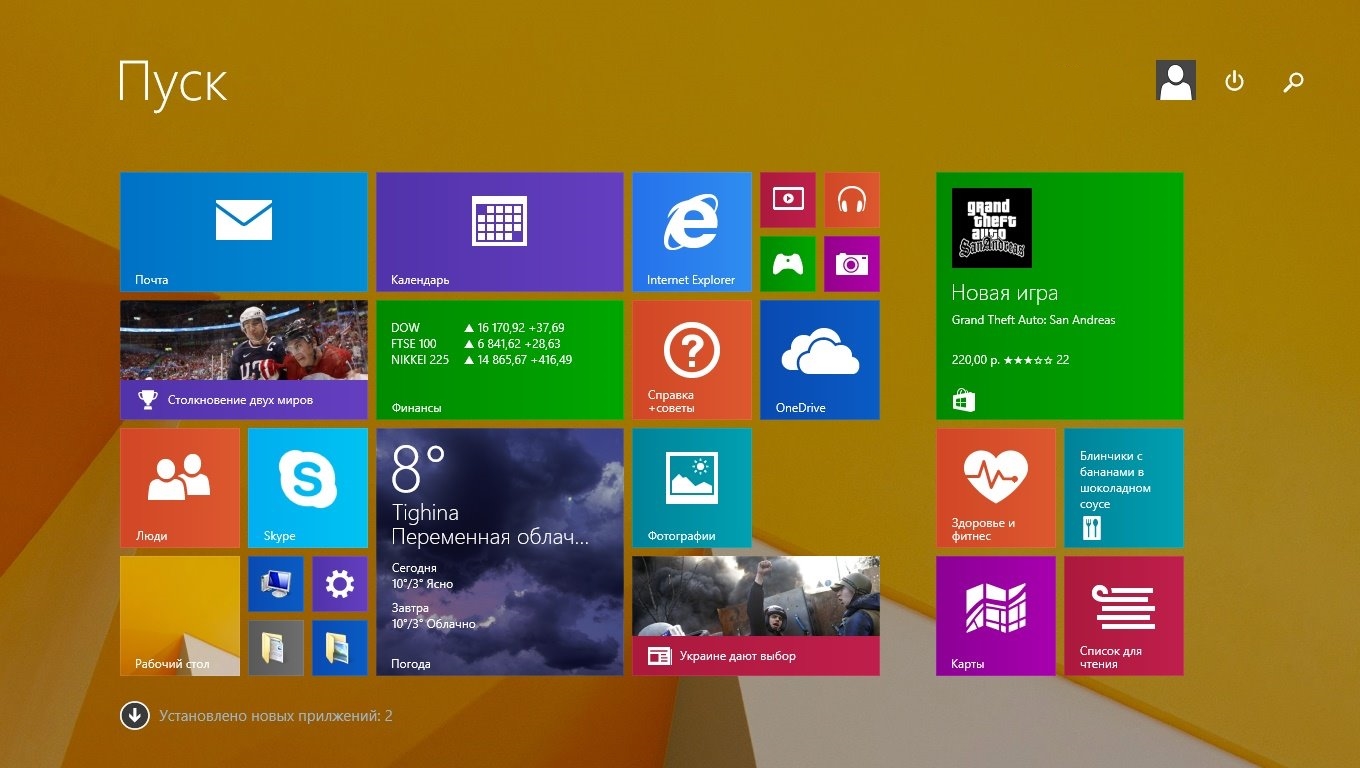
Task: Open the People (Люди) tile
Action: [179, 487]
